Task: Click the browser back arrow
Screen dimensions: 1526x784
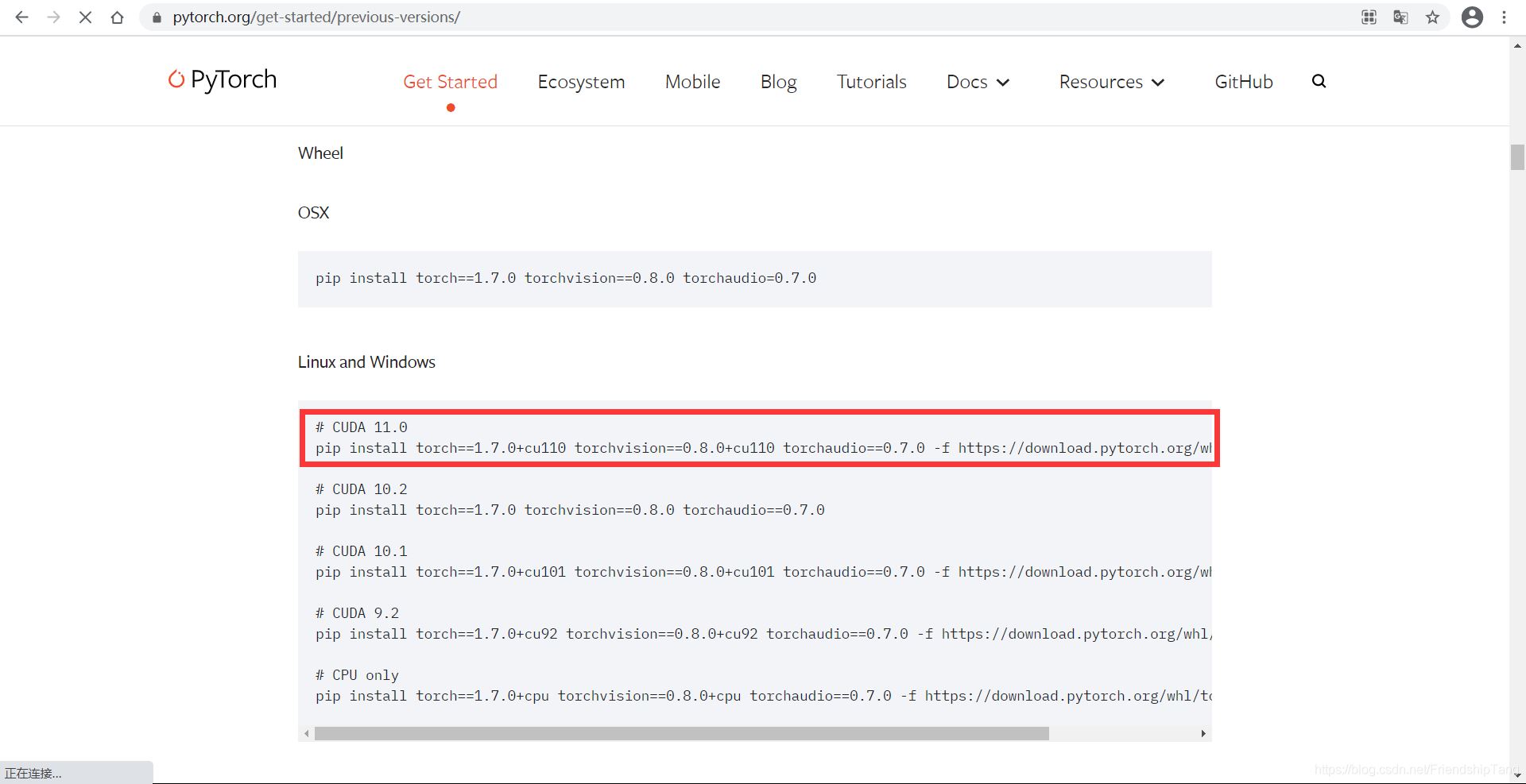Action: click(21, 17)
